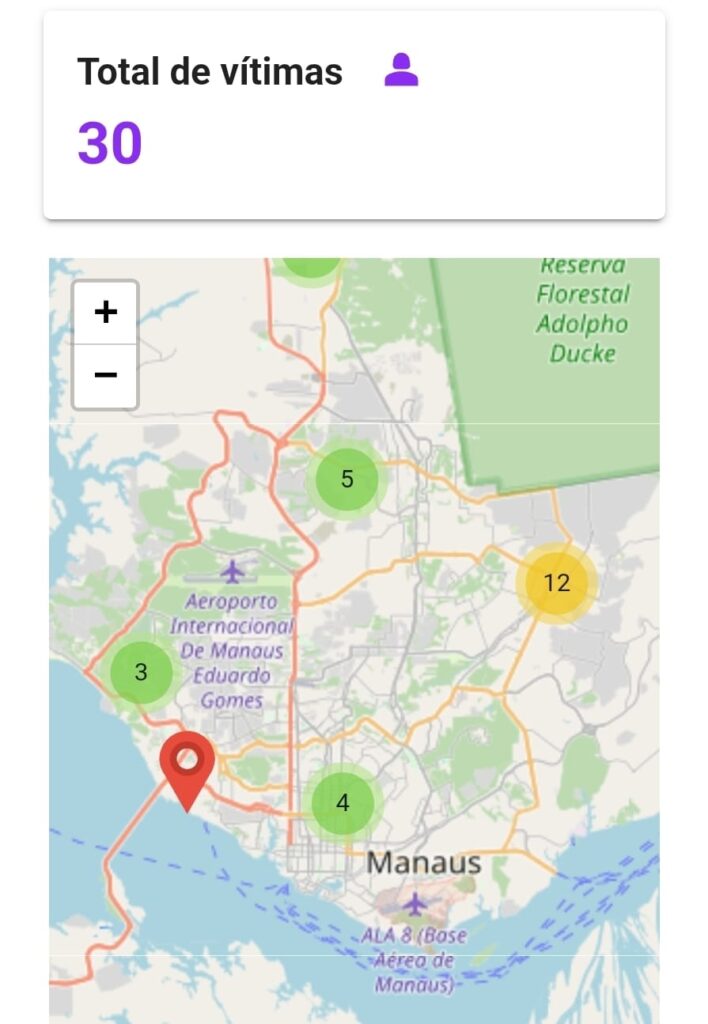Click the partially visible cluster at map top
The height and width of the screenshot is (1024, 708).
pyautogui.click(x=311, y=267)
